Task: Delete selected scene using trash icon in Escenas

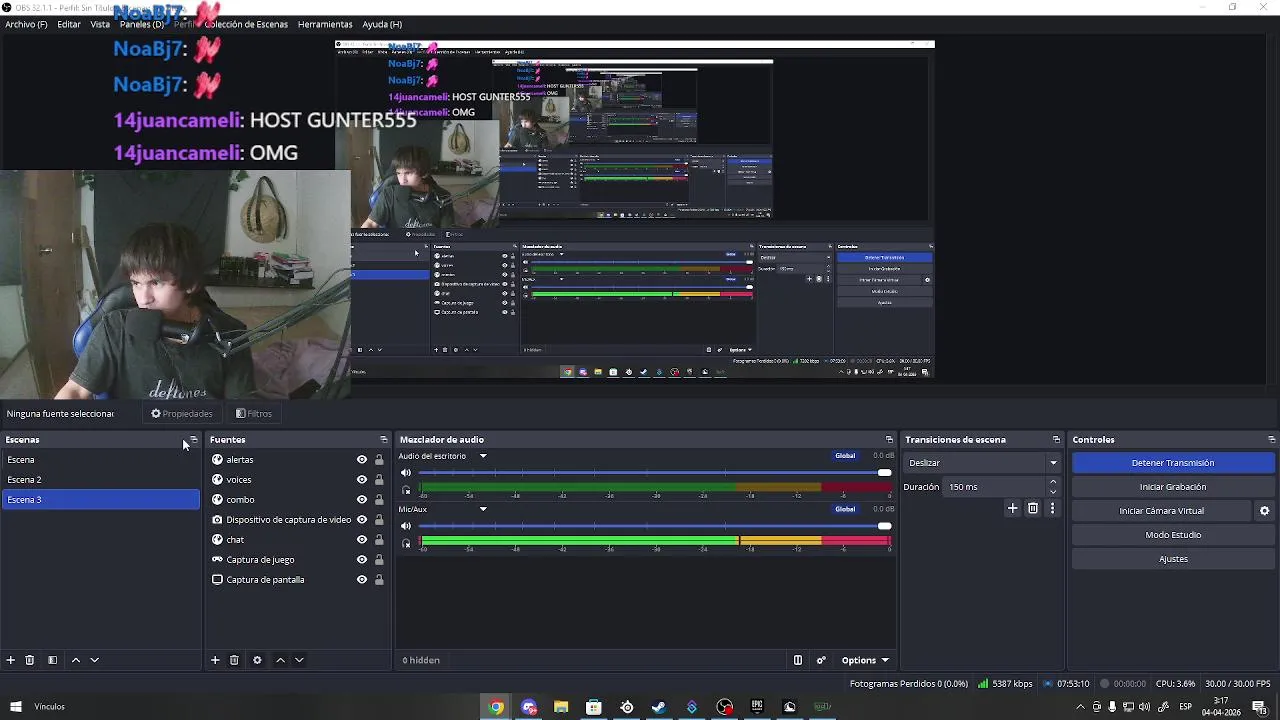Action: tap(30, 660)
